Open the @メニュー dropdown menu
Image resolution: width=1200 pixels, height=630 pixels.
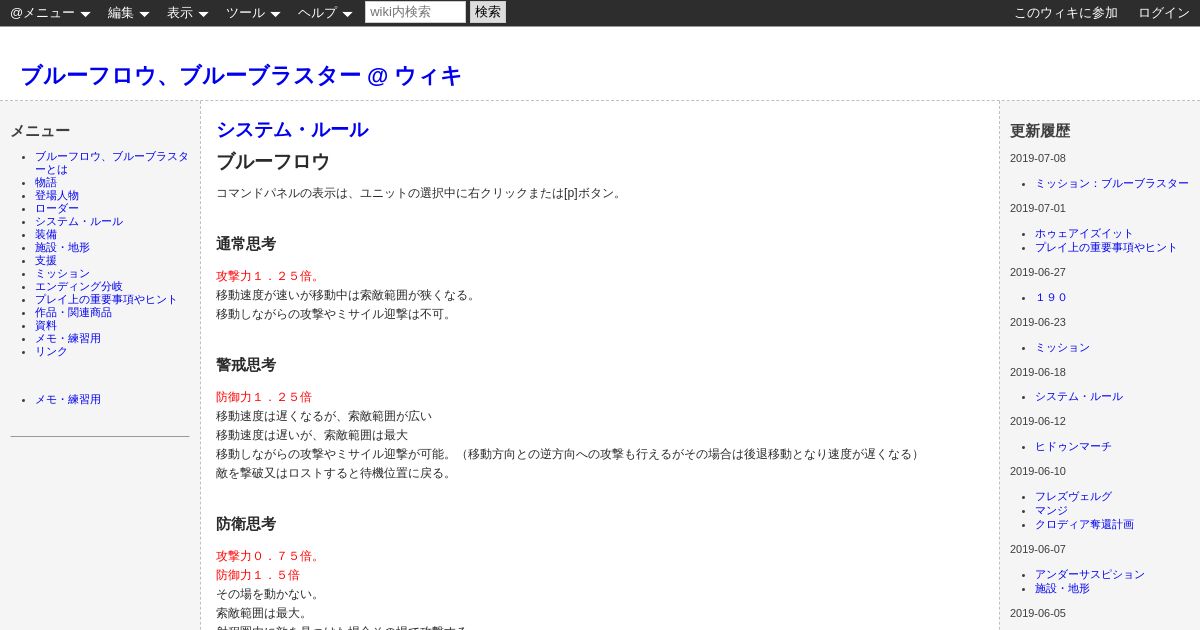coord(50,13)
